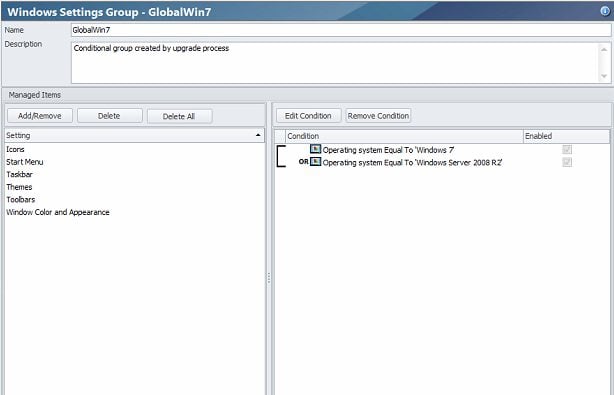This screenshot has height=395, width=614.
Task: Click the Condition column header
Action: point(404,136)
